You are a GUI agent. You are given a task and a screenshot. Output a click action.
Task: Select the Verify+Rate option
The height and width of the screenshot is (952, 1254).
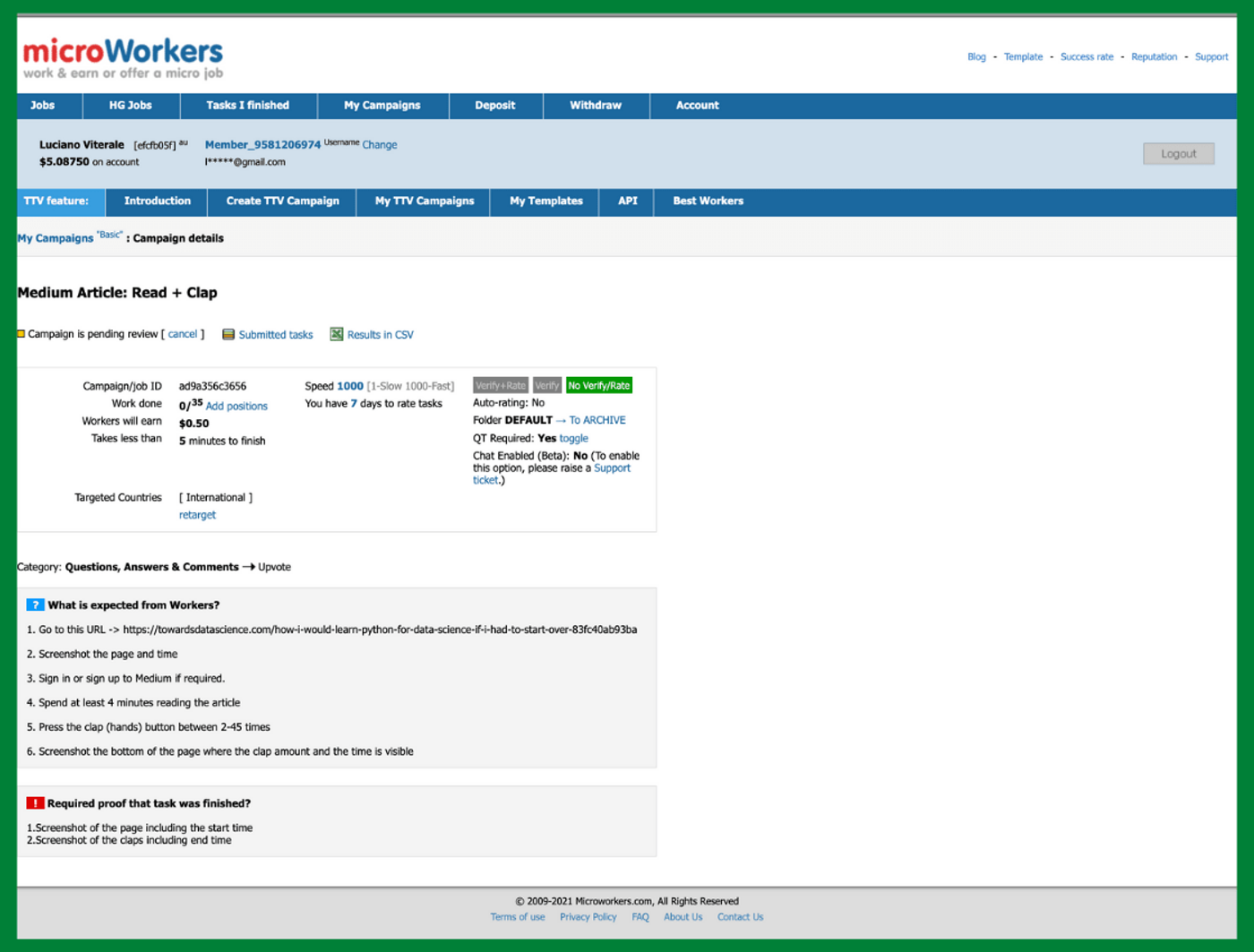pyautogui.click(x=501, y=386)
